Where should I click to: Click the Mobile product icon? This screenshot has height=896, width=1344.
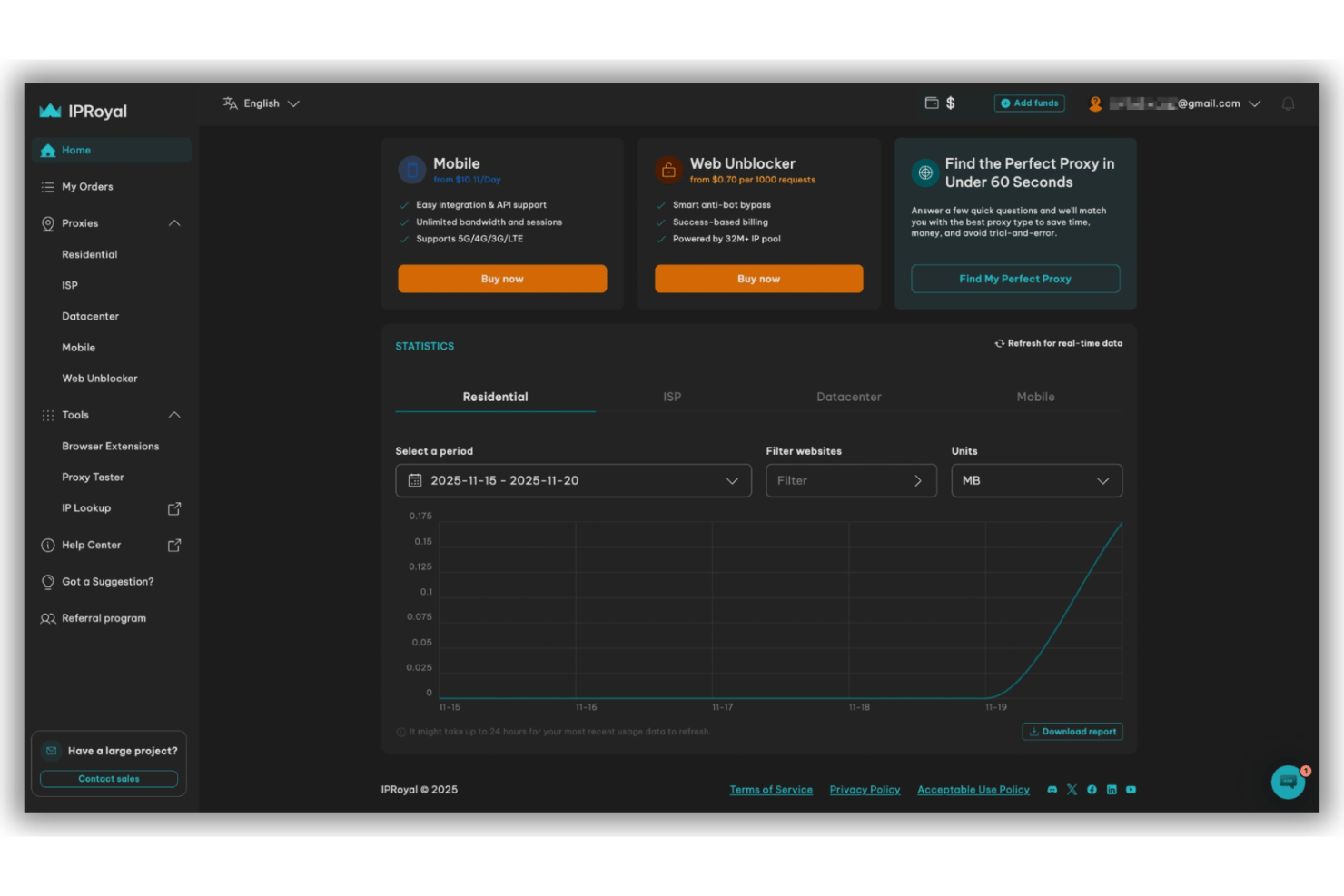pos(412,170)
